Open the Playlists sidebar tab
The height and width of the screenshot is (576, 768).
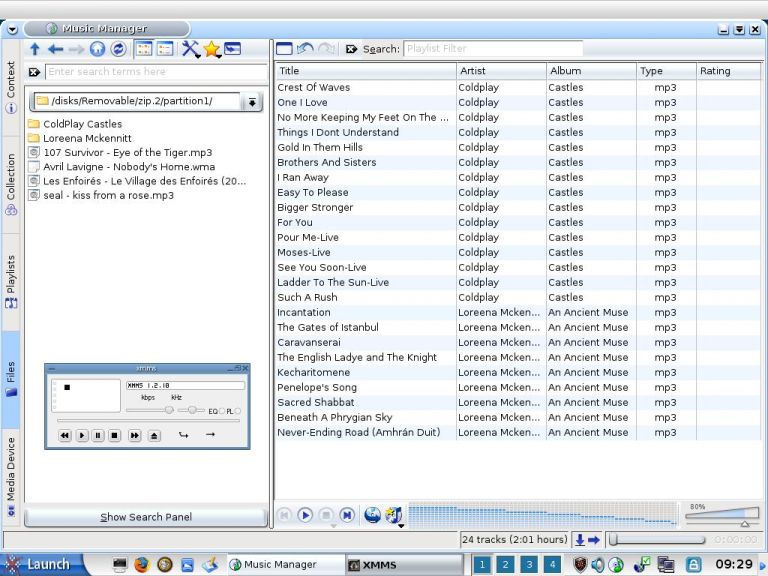pos(11,282)
